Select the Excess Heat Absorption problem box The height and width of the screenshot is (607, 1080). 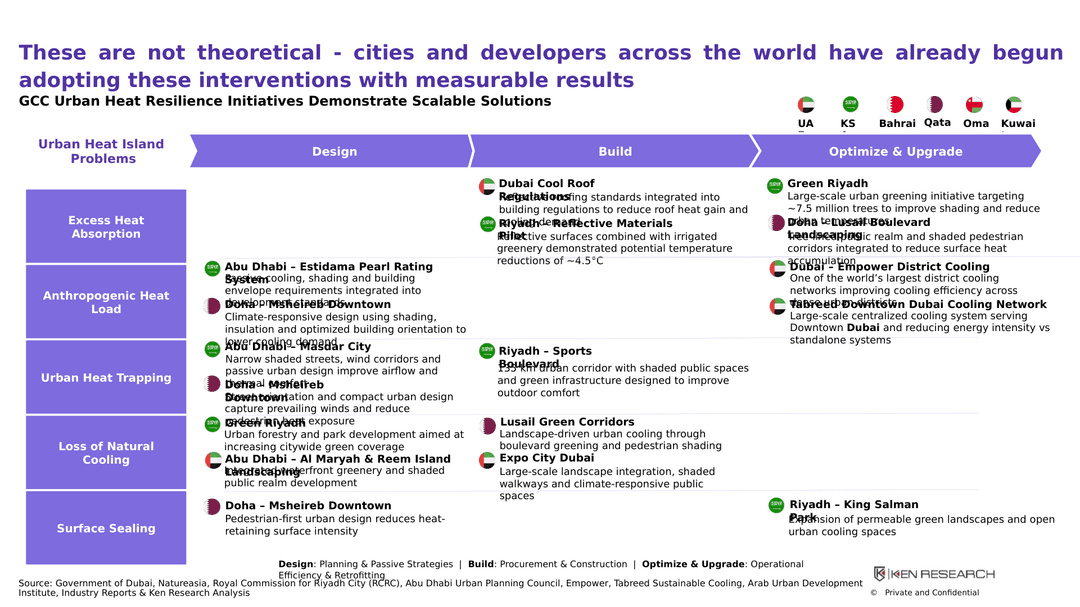coord(106,227)
